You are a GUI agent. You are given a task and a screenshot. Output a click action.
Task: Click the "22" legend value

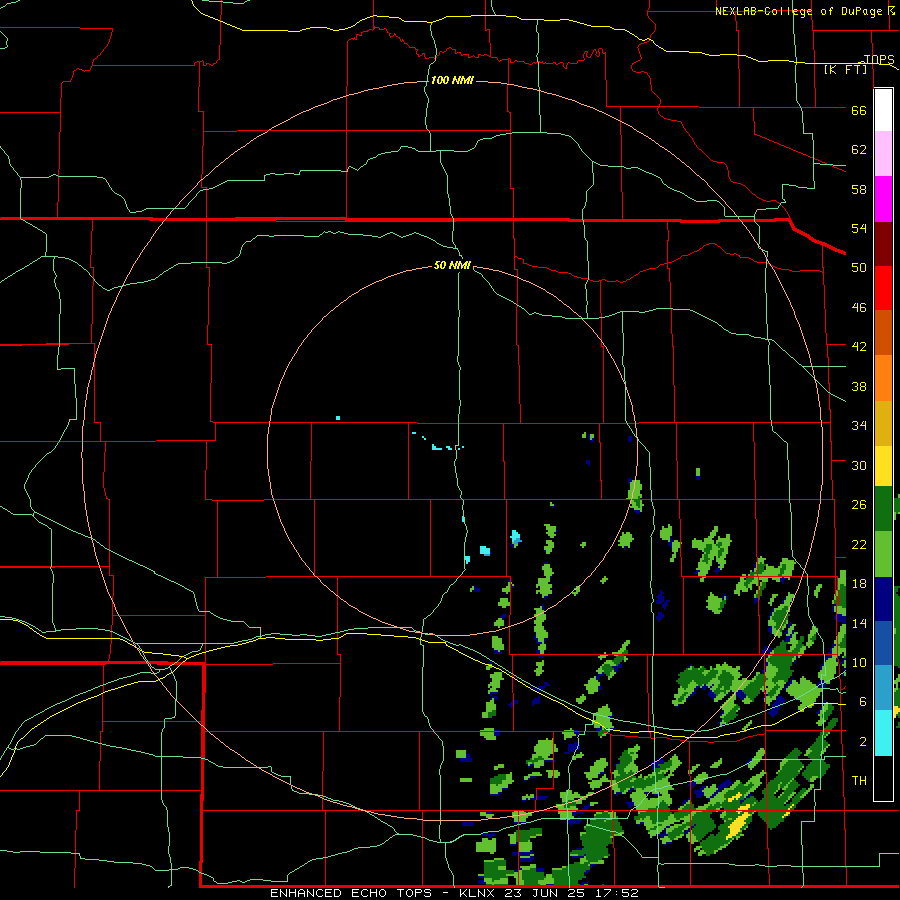point(859,544)
